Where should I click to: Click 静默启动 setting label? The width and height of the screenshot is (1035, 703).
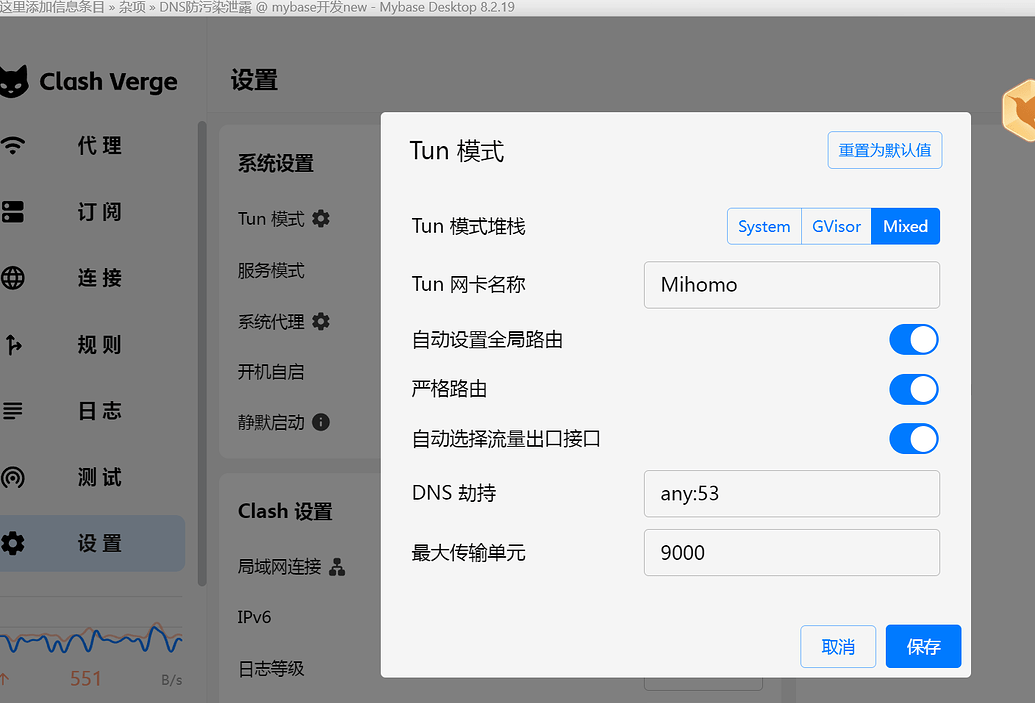[271, 422]
